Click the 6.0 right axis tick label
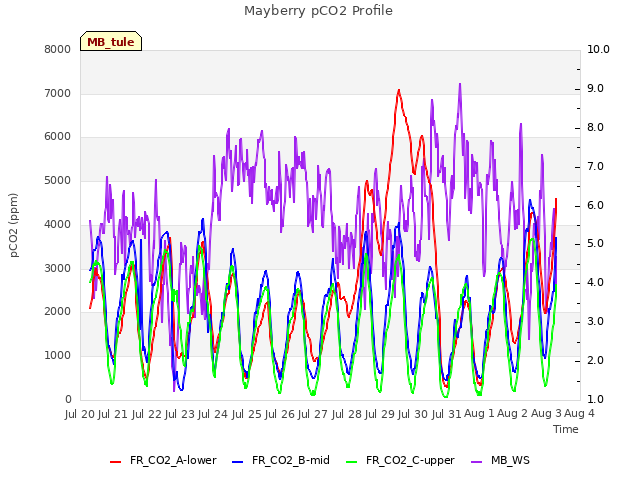Viewport: 640px width, 480px height. coord(595,205)
